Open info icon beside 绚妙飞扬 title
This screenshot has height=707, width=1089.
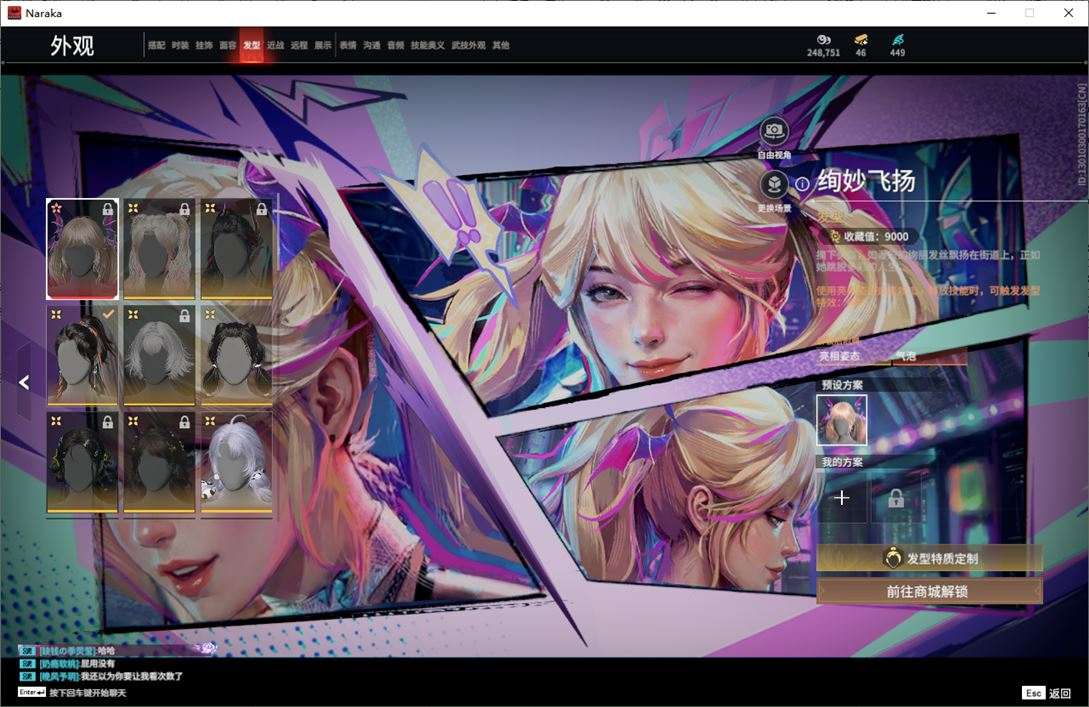(x=802, y=184)
